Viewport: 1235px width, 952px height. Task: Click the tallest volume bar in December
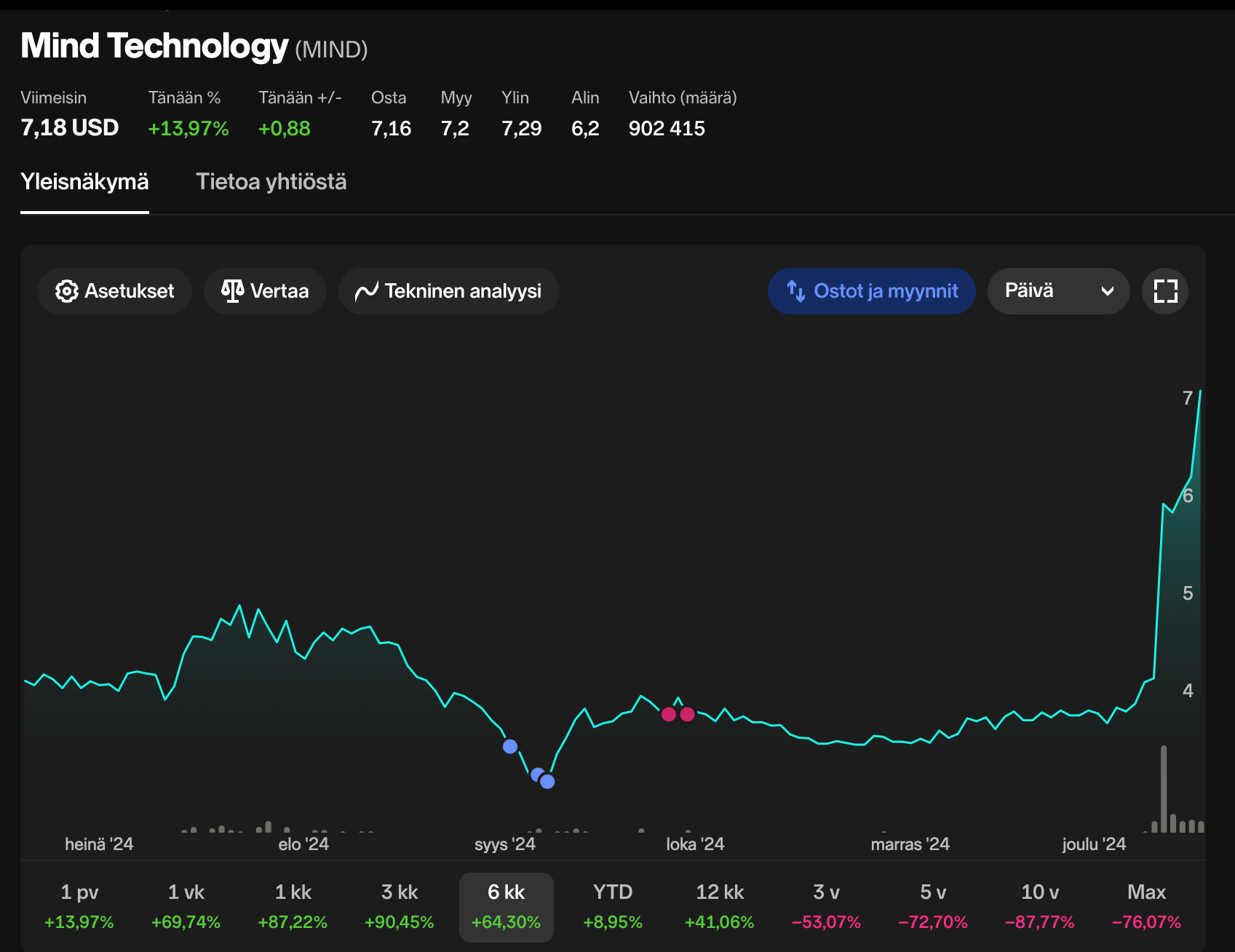[1164, 789]
